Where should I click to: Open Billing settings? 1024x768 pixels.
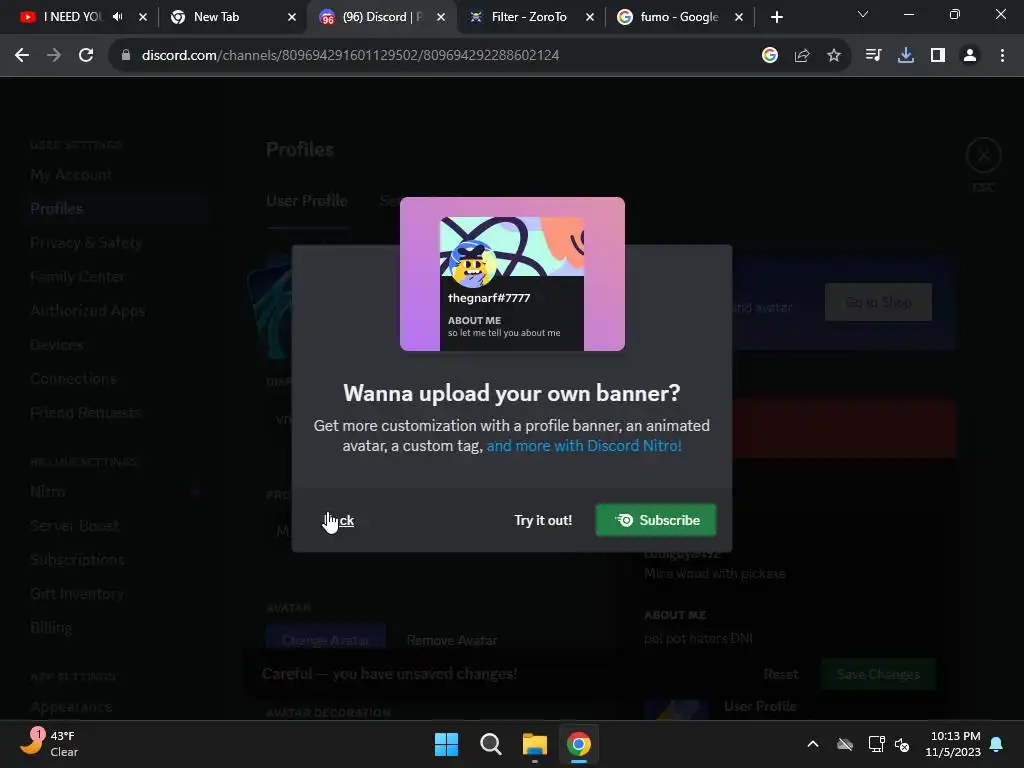click(51, 628)
